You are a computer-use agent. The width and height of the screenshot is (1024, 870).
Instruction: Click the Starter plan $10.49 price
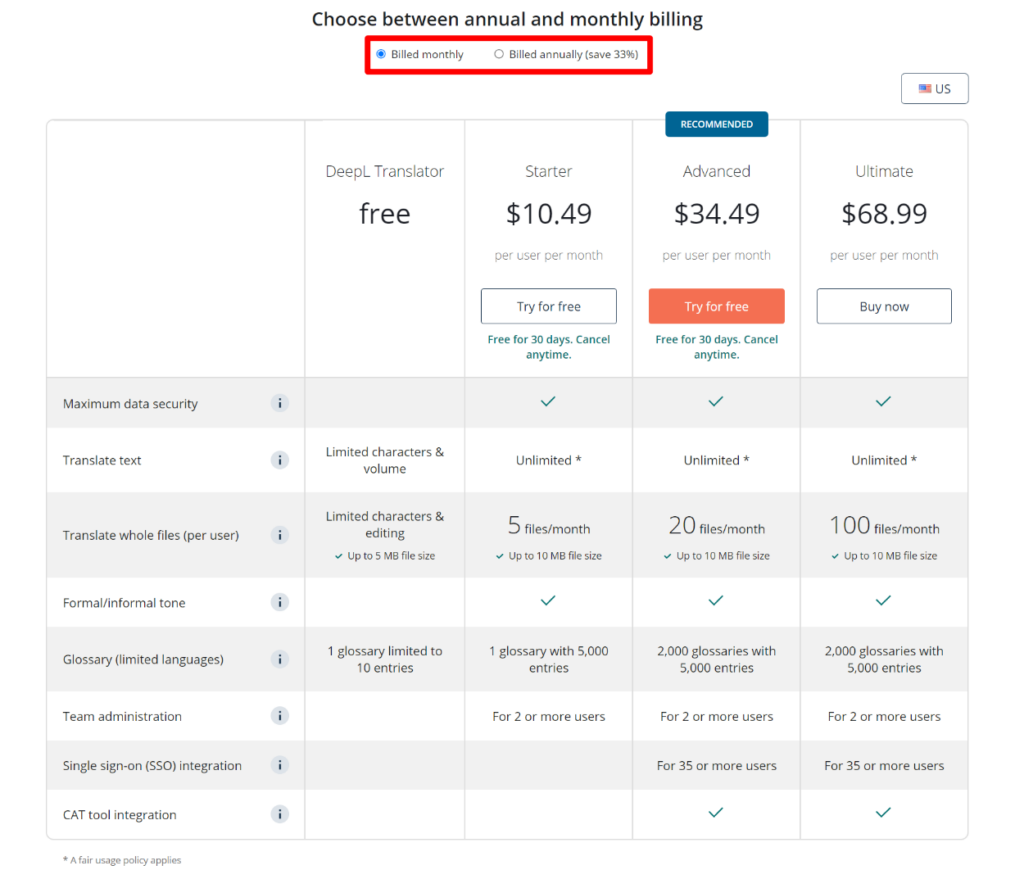548,214
